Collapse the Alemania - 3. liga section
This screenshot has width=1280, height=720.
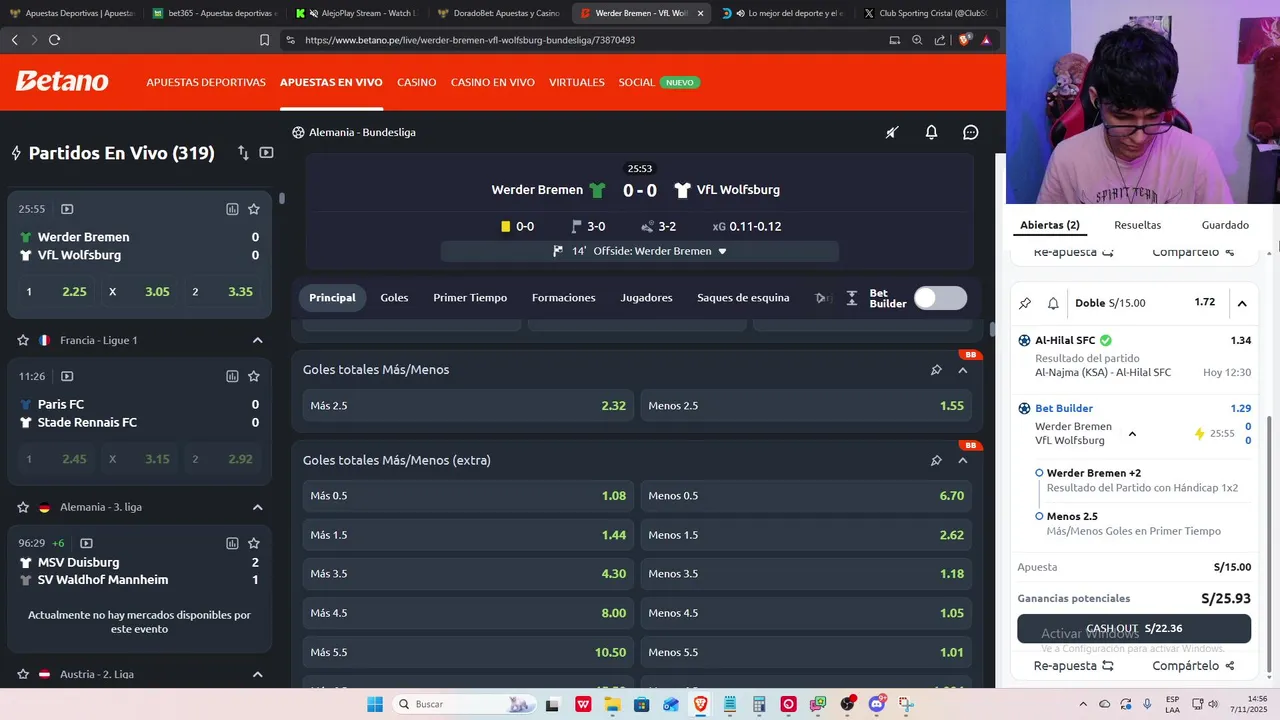coord(257,507)
